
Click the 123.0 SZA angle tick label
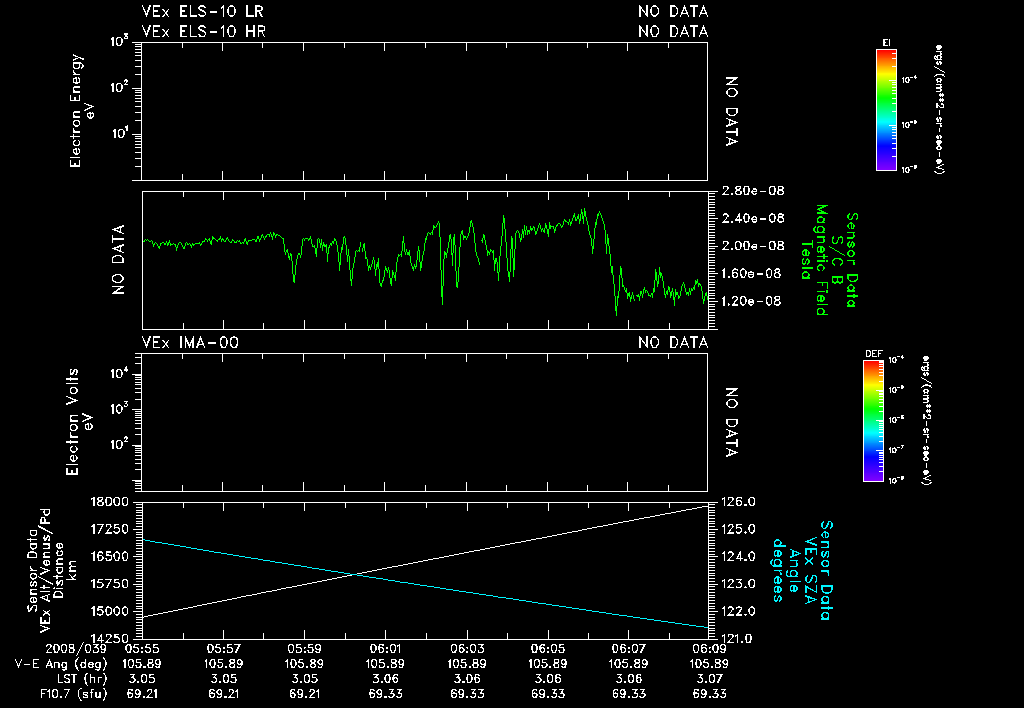point(739,584)
